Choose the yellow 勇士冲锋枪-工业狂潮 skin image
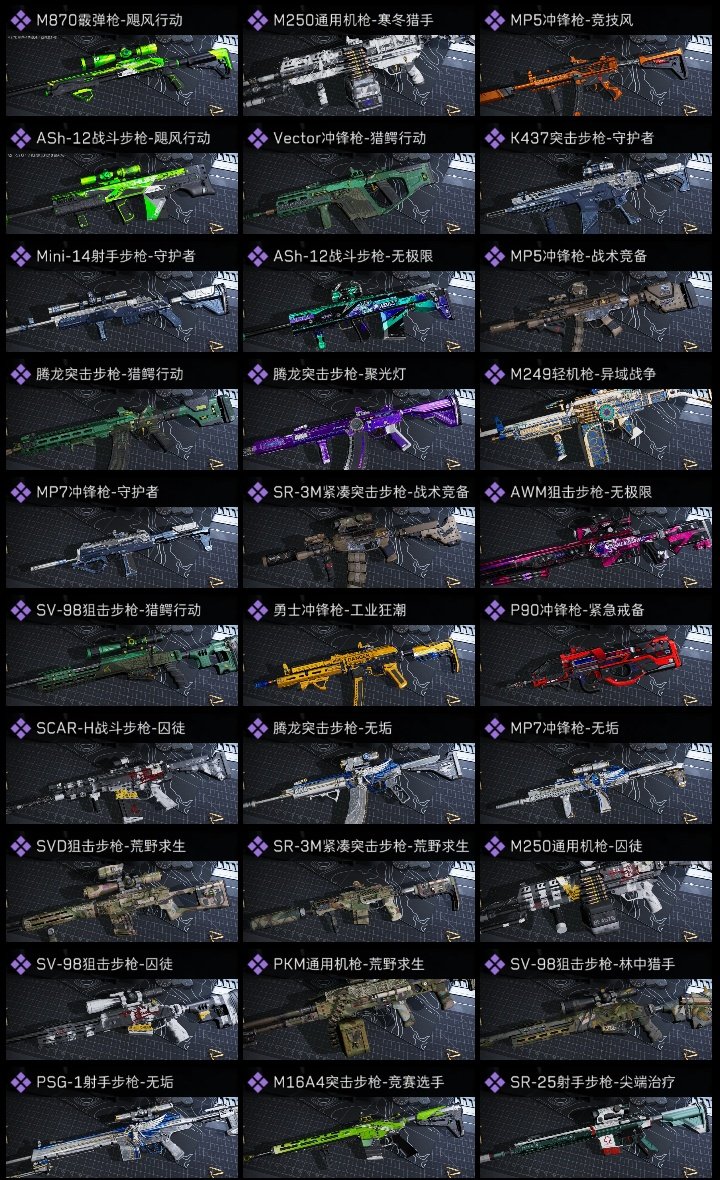 tap(359, 665)
